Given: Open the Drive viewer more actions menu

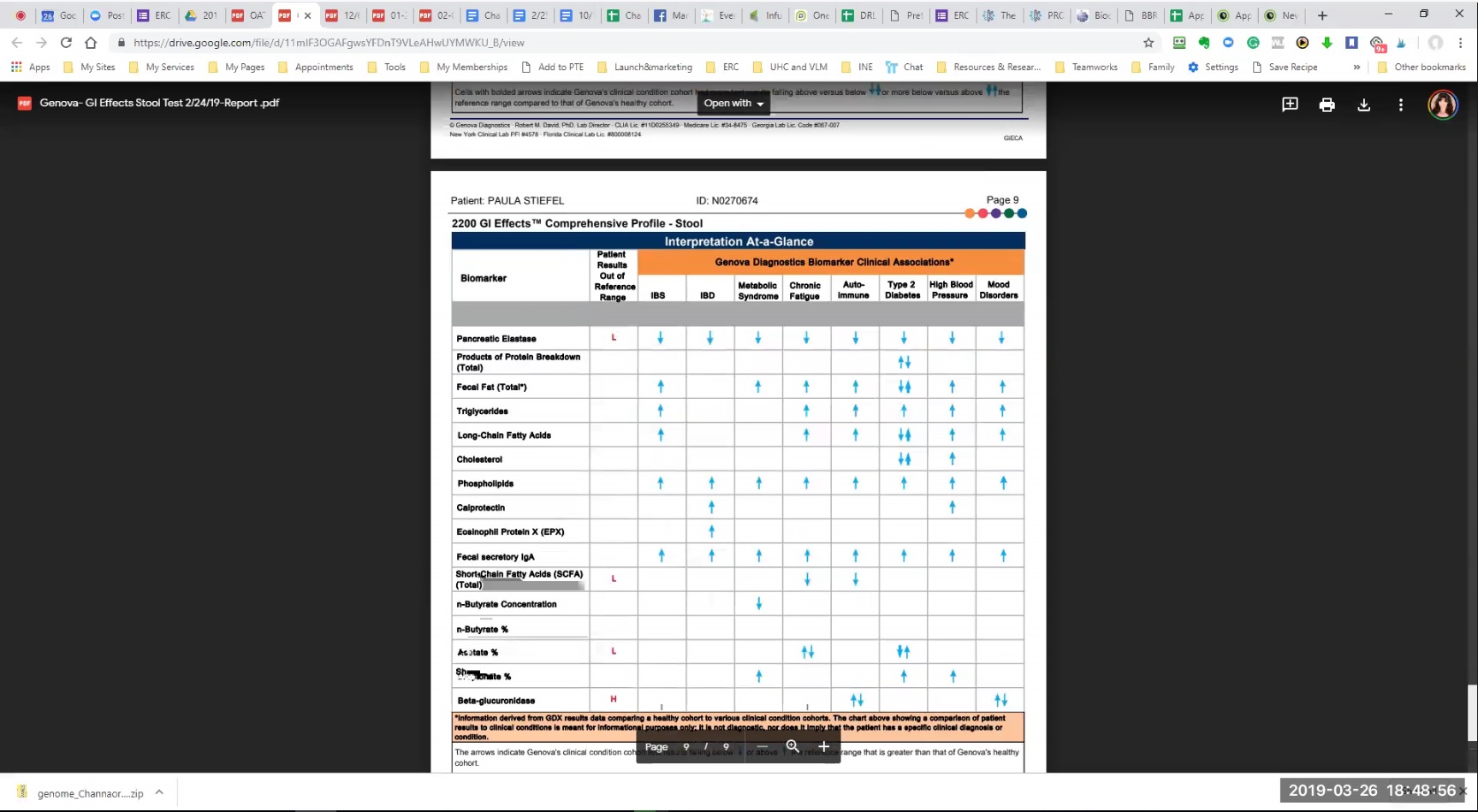Looking at the screenshot, I should coord(1401,104).
